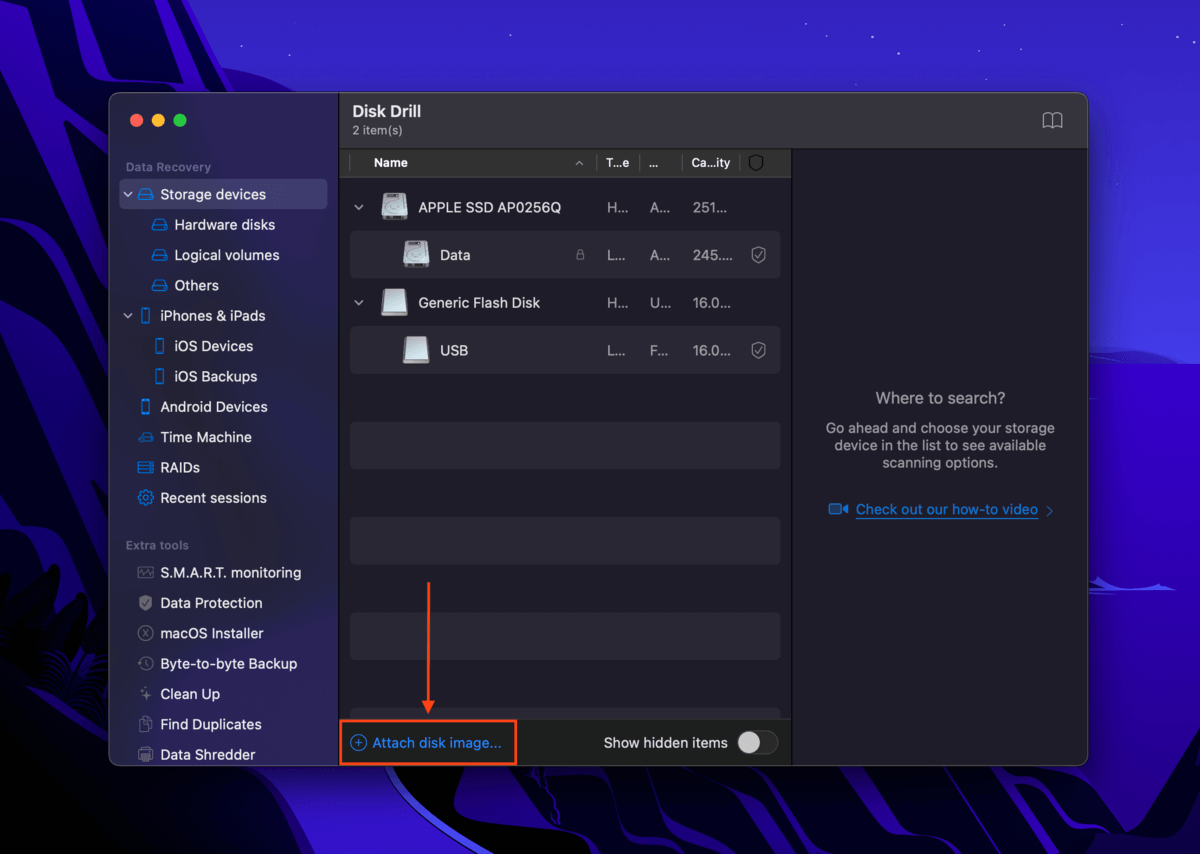Screen dimensions: 1200x854
Task: Select Others under Storage devices
Action: point(196,285)
